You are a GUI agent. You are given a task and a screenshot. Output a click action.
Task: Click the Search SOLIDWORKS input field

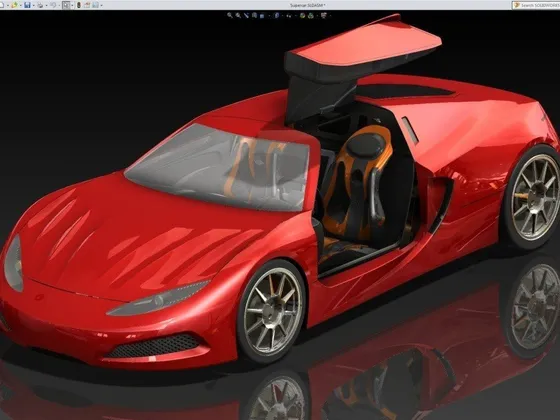pyautogui.click(x=536, y=5)
